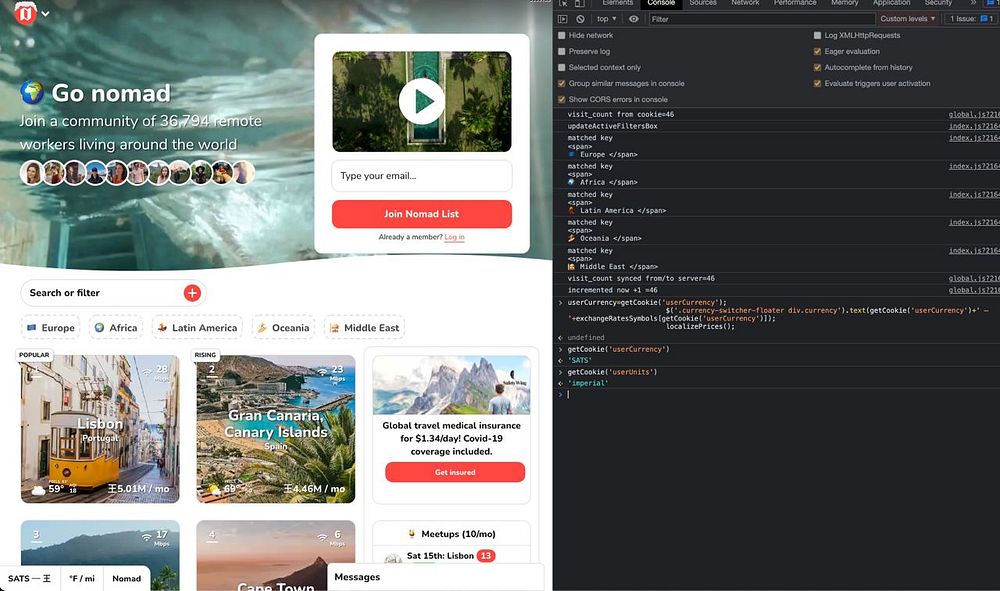
Task: Uncheck the Eager evaluation checkbox
Action: (817, 52)
